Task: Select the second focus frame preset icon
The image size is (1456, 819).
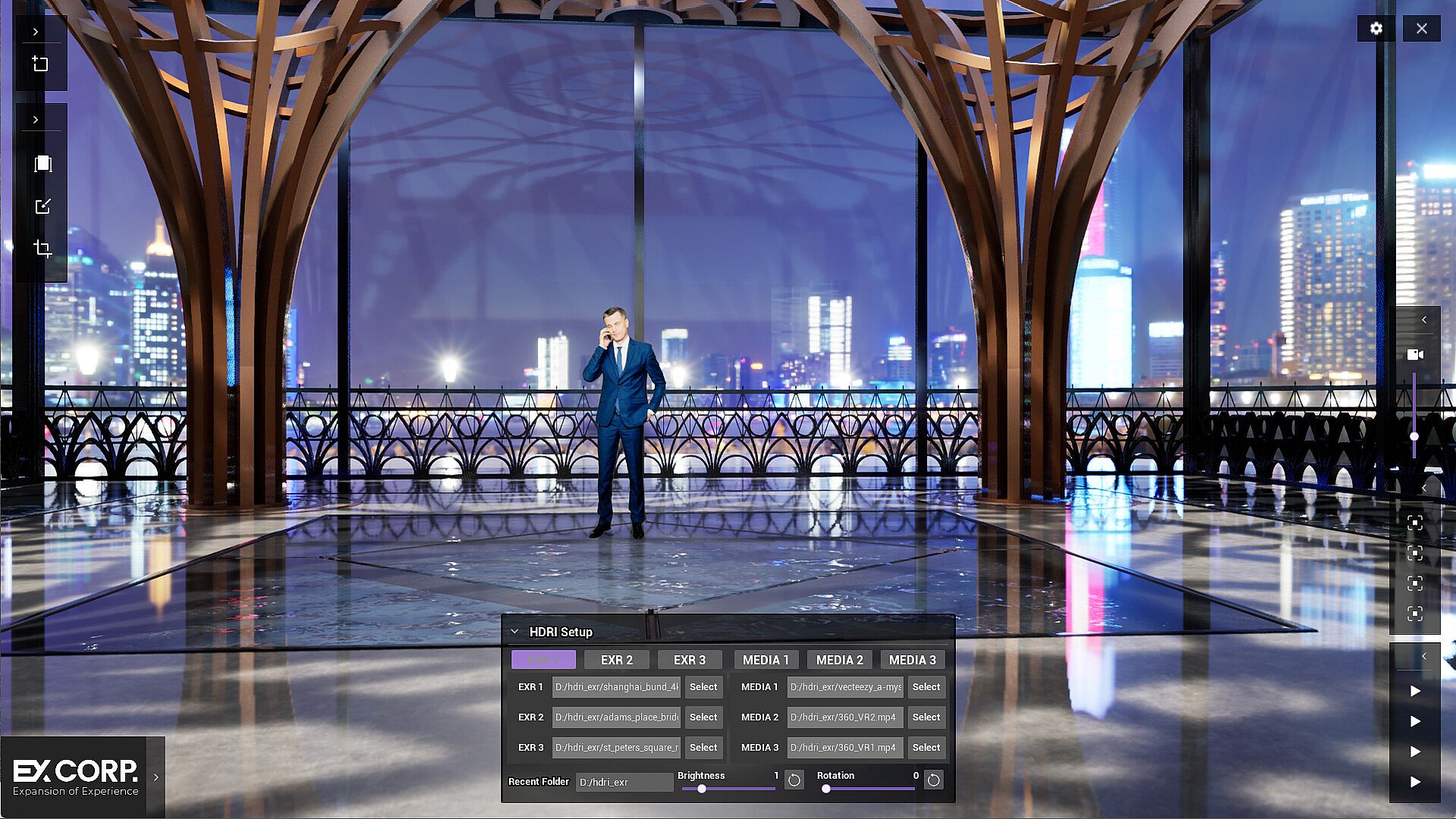Action: [1415, 553]
